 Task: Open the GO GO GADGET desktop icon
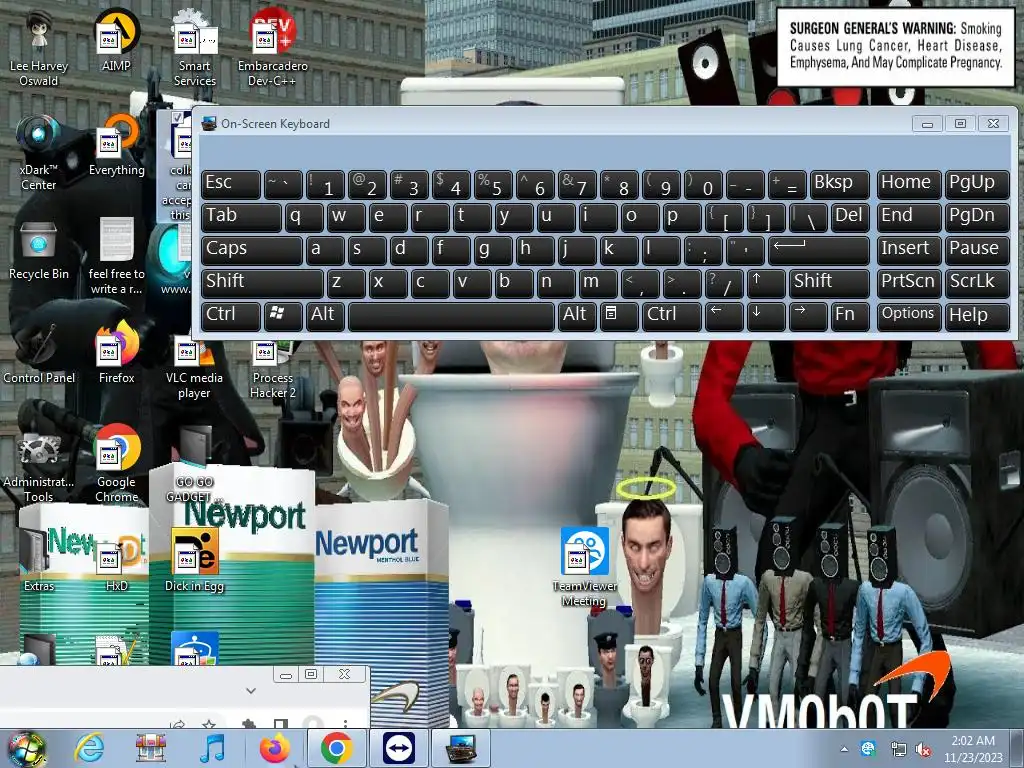click(x=195, y=464)
